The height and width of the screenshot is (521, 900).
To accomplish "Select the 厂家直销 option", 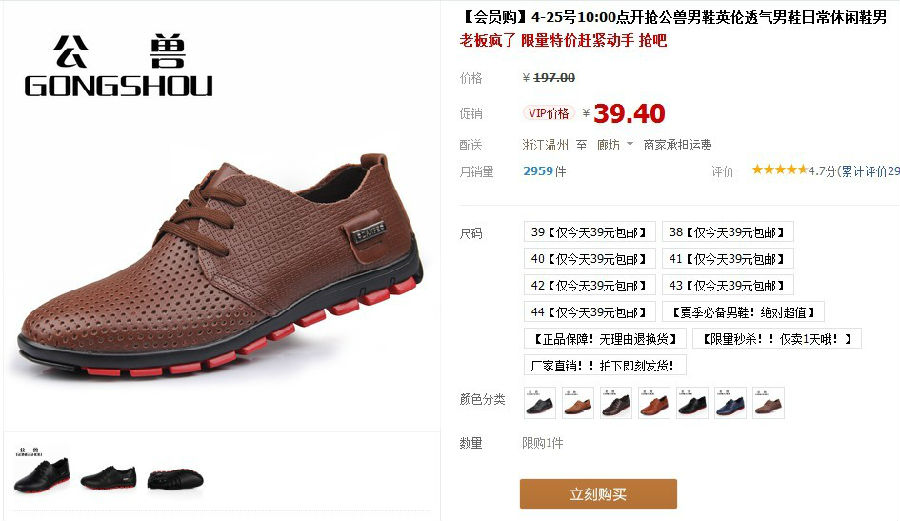I will (605, 366).
